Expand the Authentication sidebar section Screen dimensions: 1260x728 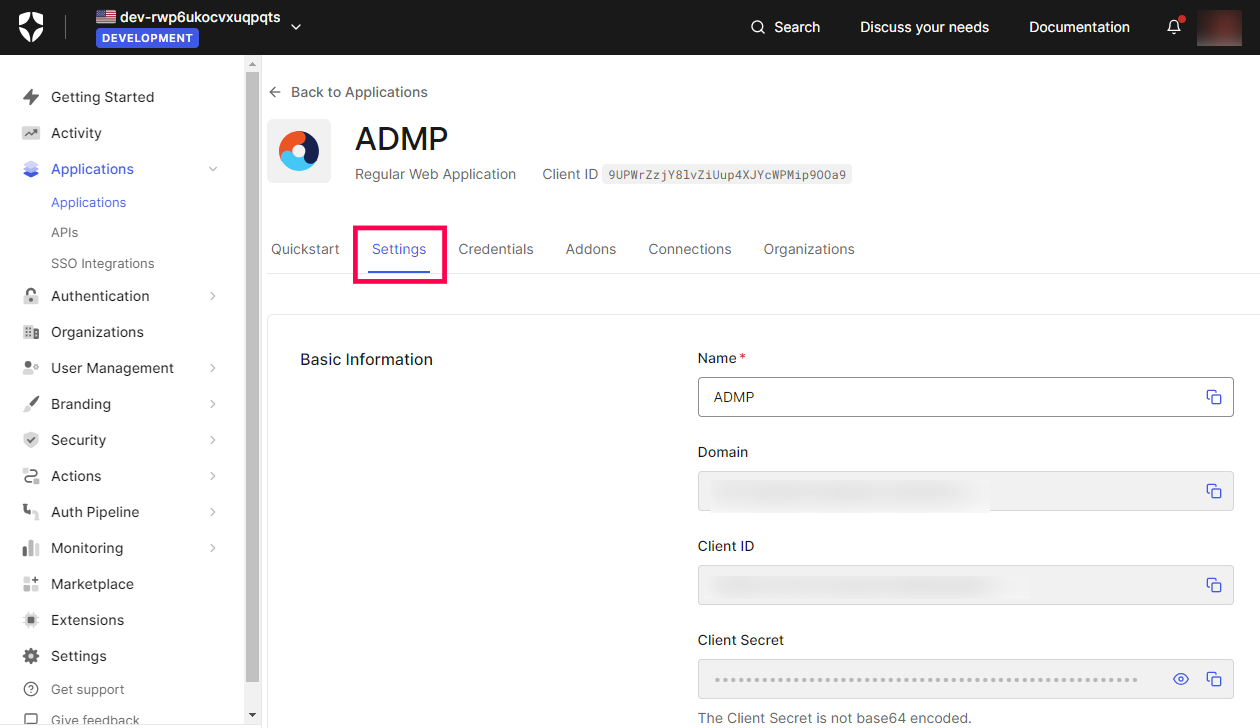point(213,296)
